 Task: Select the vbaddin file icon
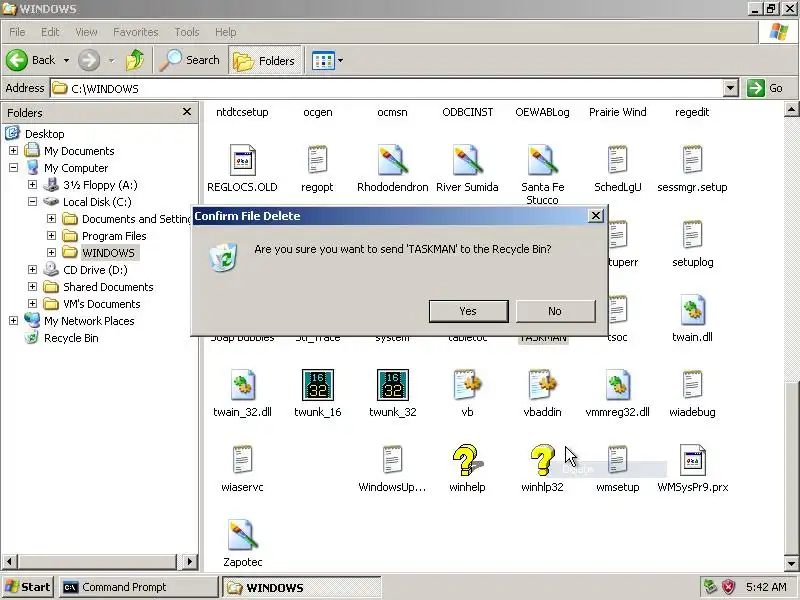tap(542, 385)
